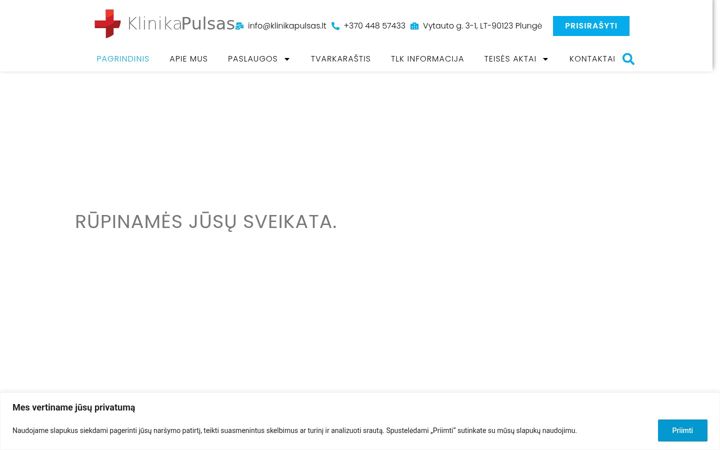
Task: Click the phone handset icon
Action: coord(335,26)
